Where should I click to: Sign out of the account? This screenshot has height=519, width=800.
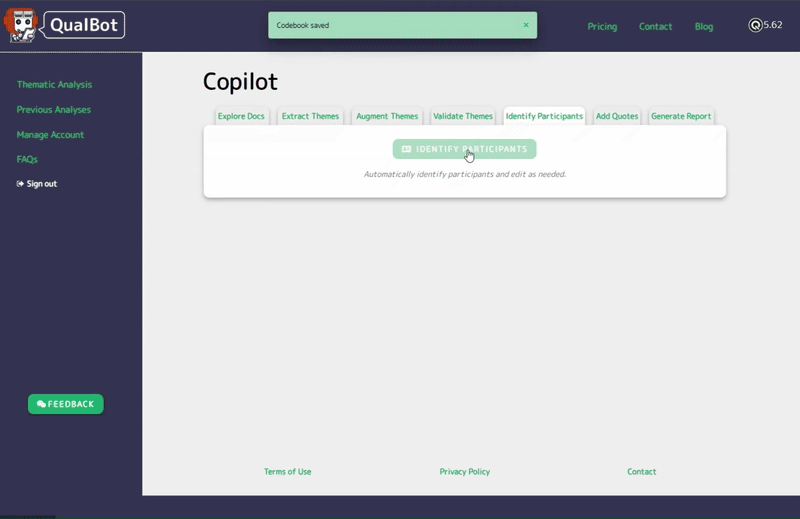37,184
